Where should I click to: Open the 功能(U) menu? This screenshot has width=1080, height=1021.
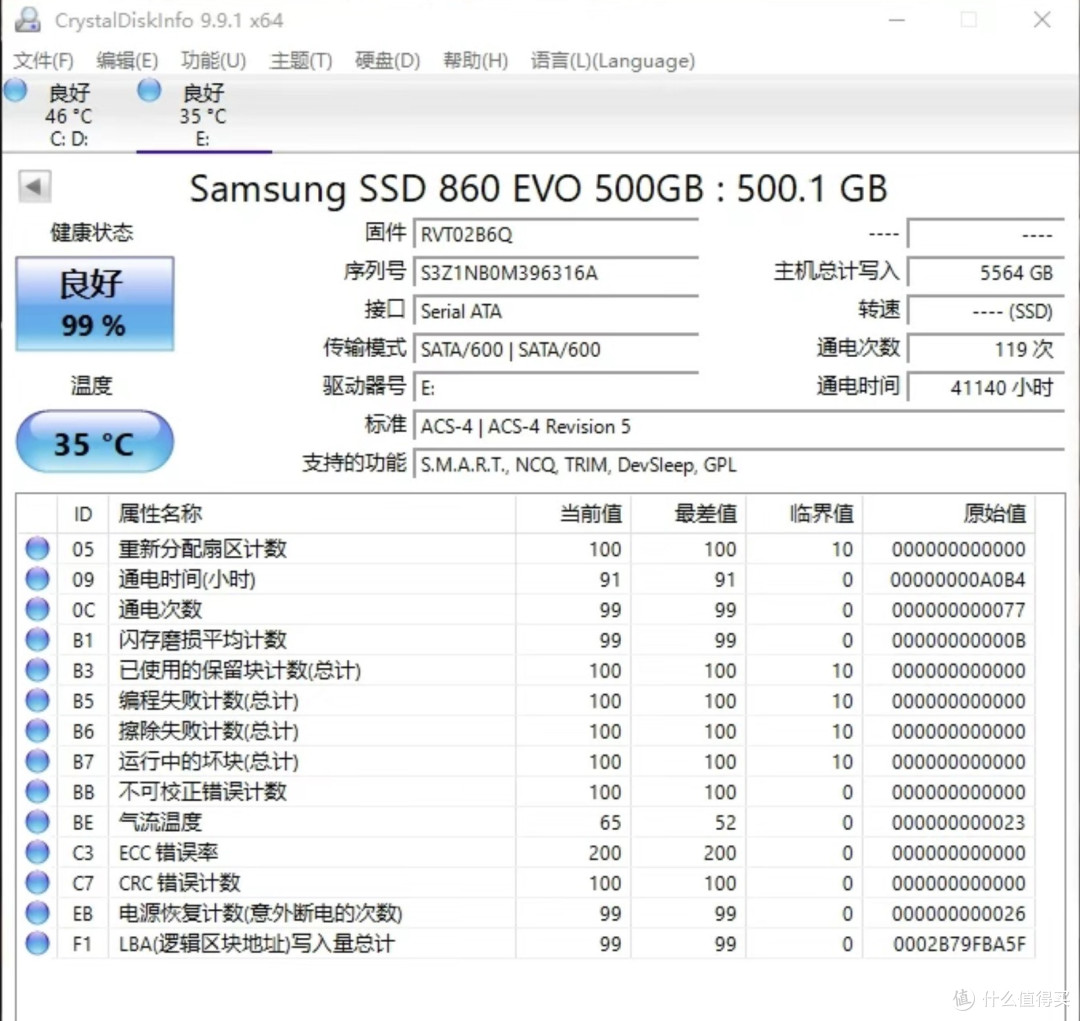[214, 61]
